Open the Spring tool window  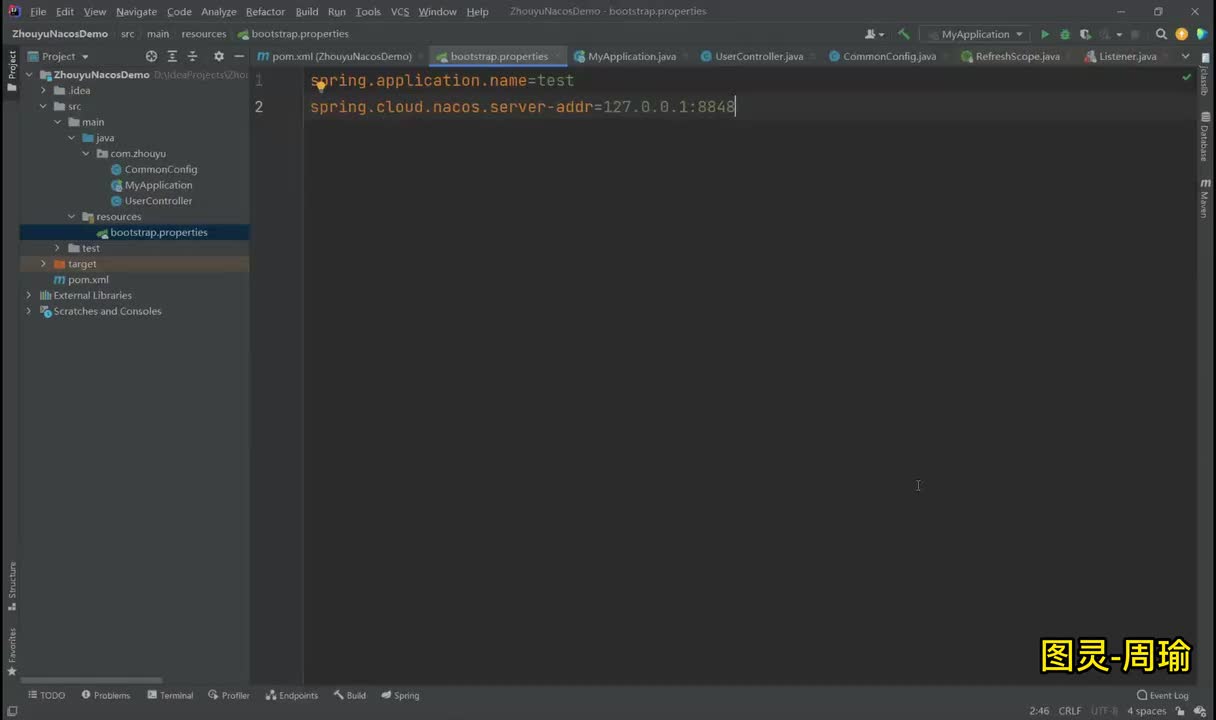click(400, 696)
